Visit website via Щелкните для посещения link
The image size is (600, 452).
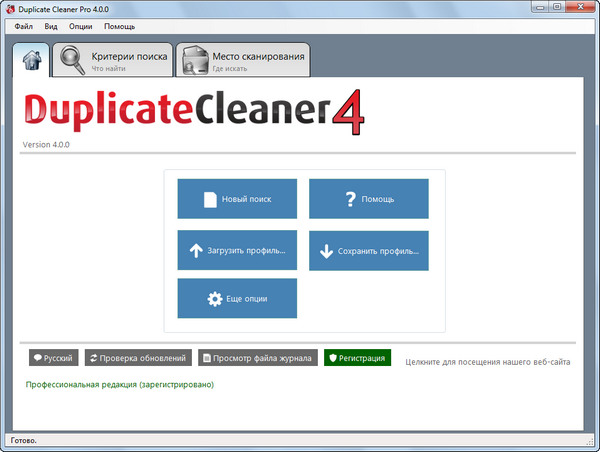tap(488, 362)
